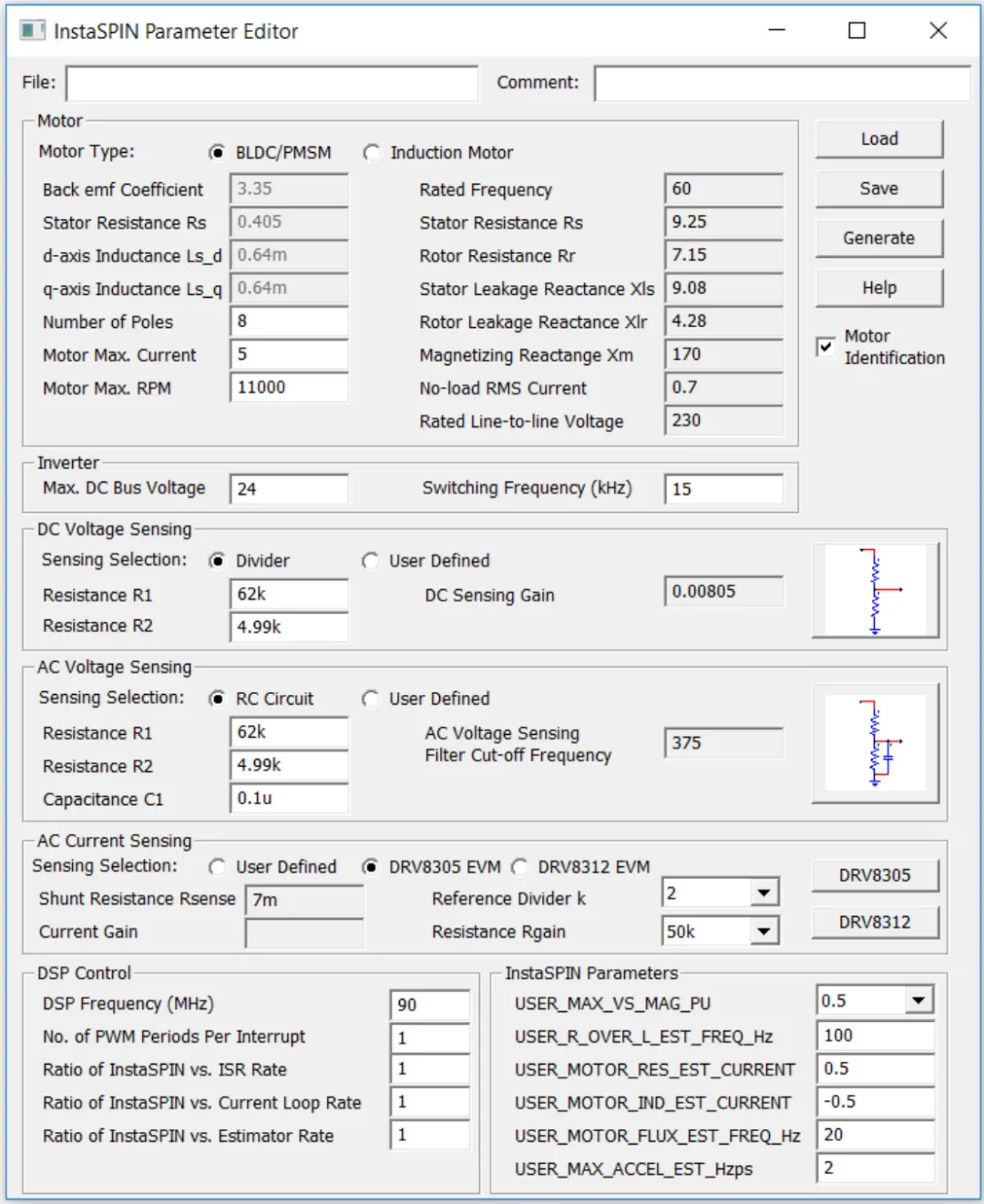Click the Rated Frequency field
The height and width of the screenshot is (1204, 984).
pyautogui.click(x=723, y=189)
